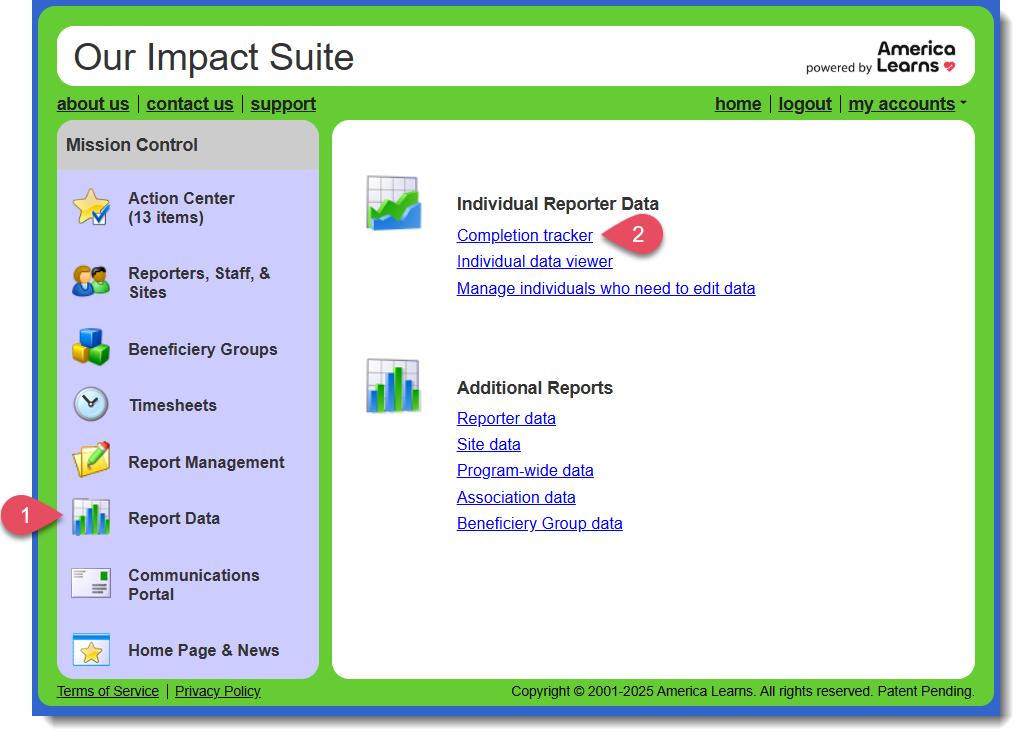This screenshot has width=1023, height=739.
Task: Click the contact us link
Action: [189, 104]
